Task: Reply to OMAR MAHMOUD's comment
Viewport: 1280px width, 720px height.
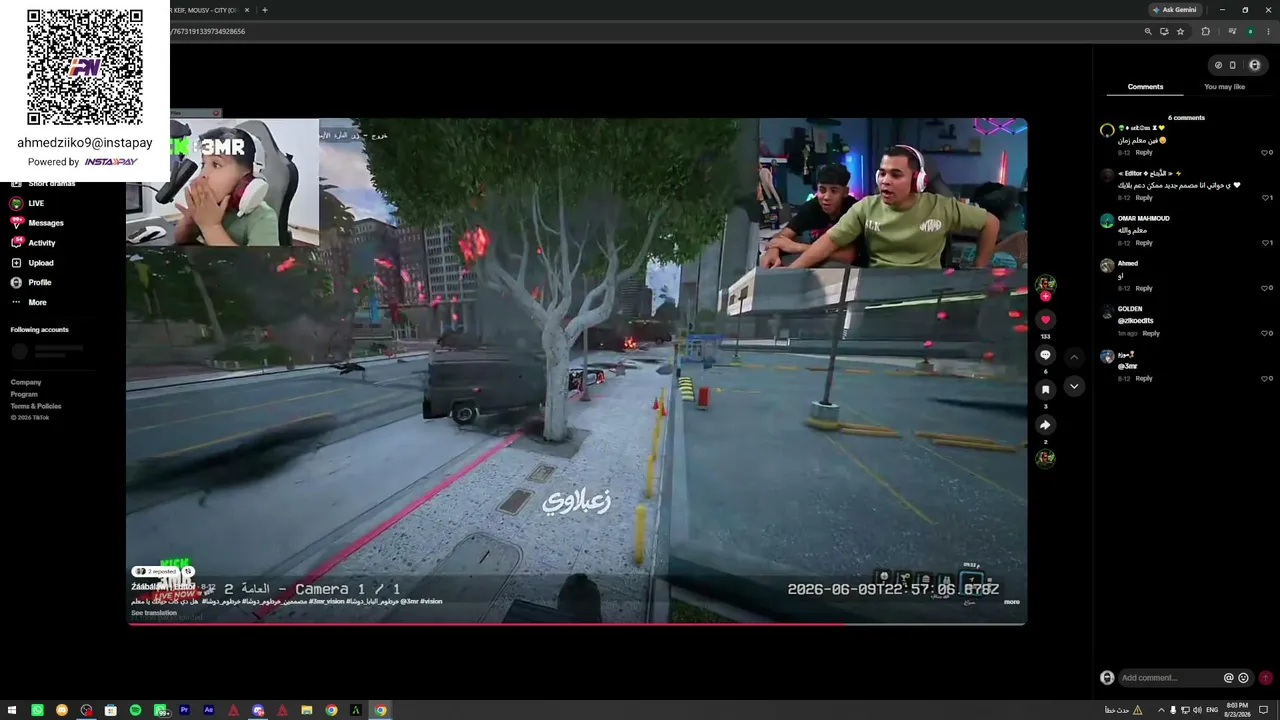Action: coord(1144,243)
